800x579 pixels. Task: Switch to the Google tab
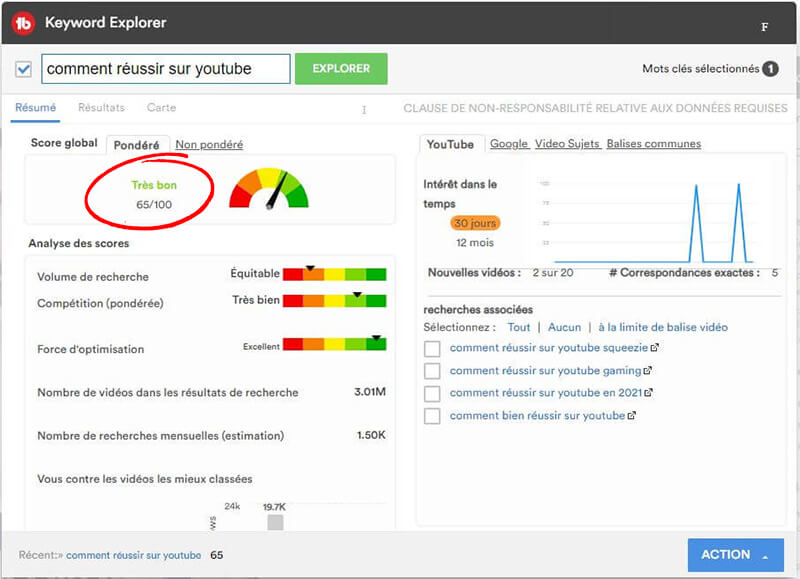pyautogui.click(x=509, y=144)
